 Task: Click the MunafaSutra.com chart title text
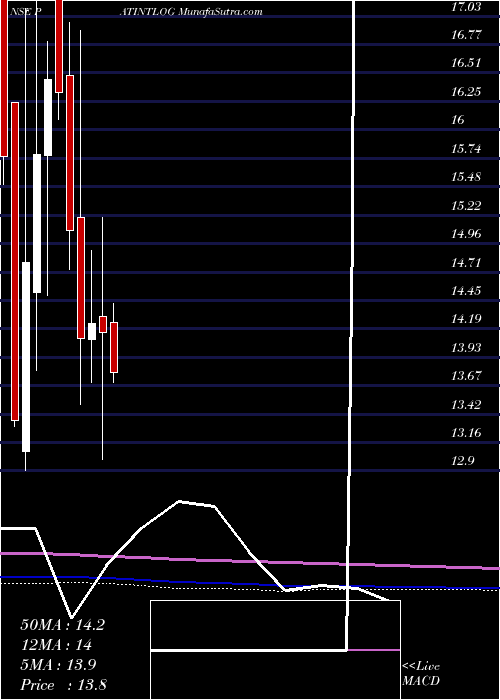click(x=220, y=12)
